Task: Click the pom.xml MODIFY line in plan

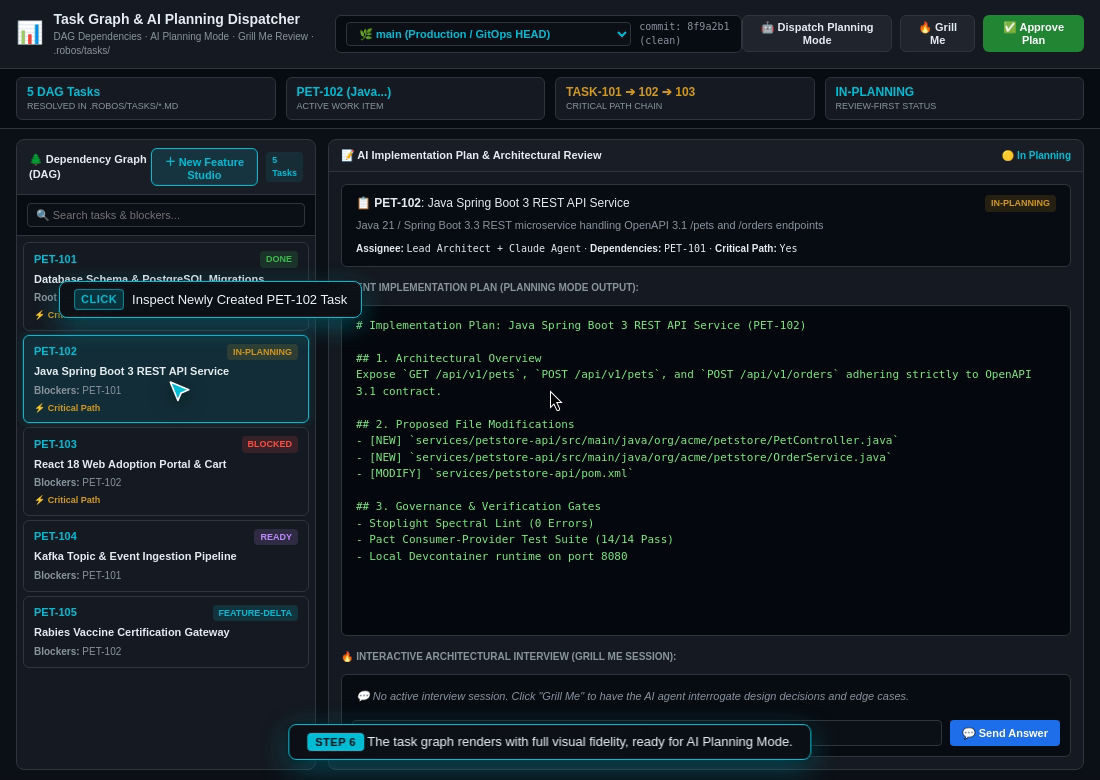Action: 495,473
